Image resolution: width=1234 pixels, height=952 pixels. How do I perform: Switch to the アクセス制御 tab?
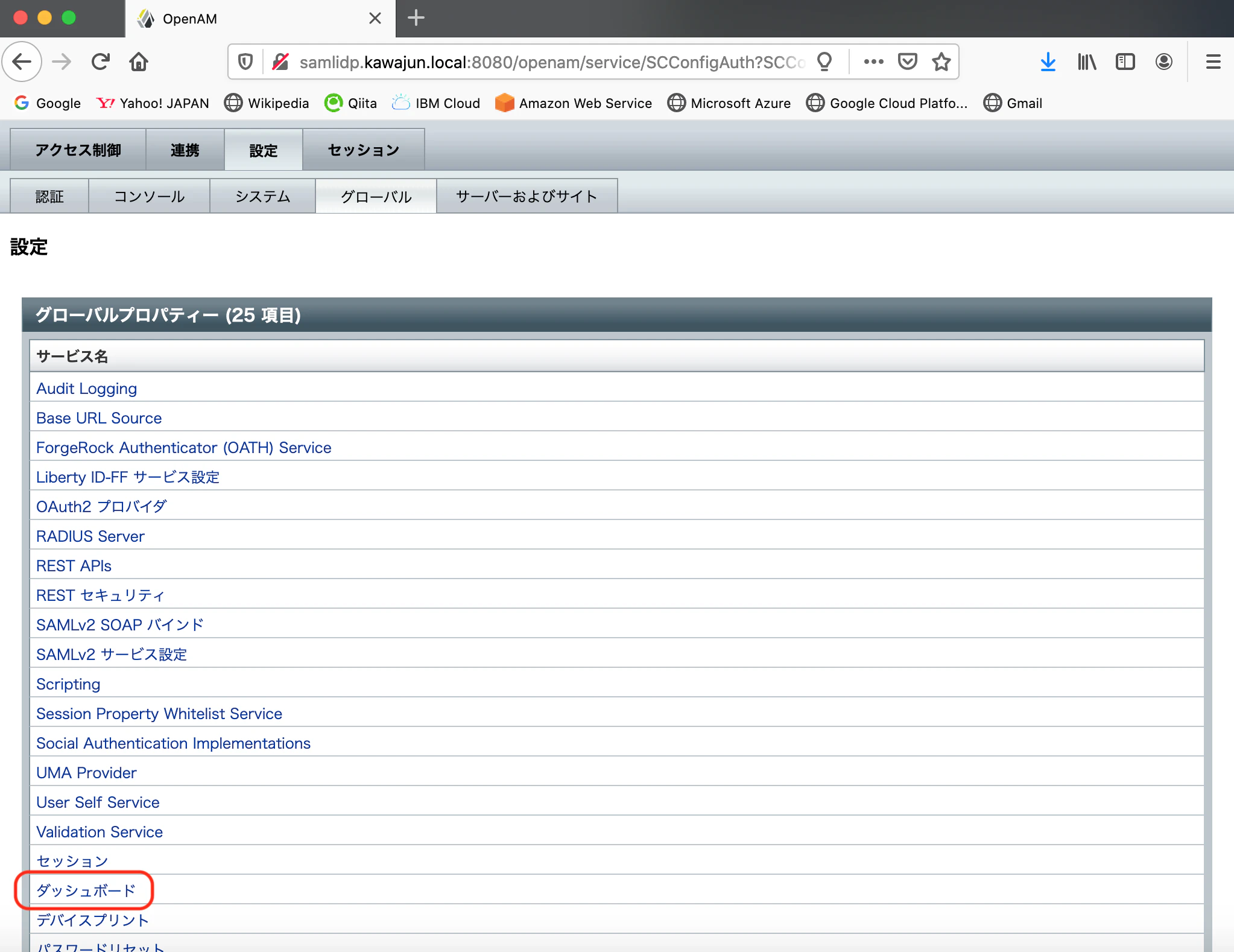[x=78, y=150]
